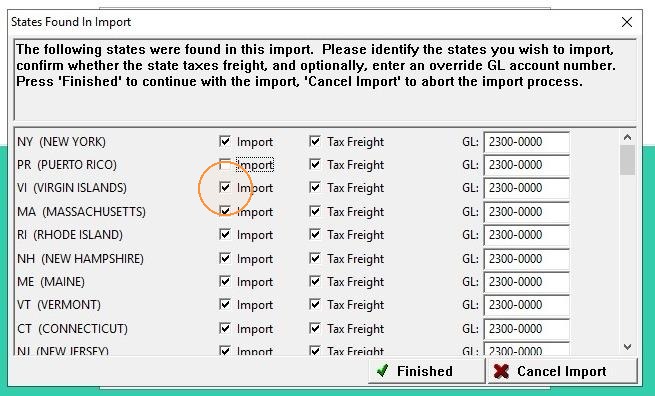
Task: Close the States Found In Import dialog
Action: [627, 22]
